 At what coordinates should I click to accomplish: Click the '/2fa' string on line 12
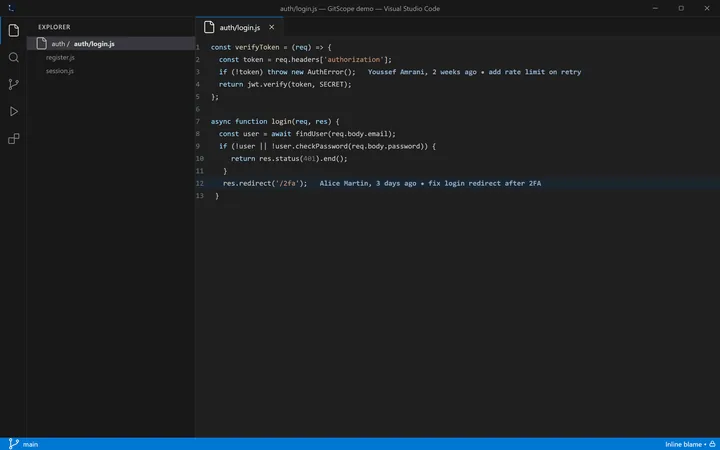tap(287, 183)
